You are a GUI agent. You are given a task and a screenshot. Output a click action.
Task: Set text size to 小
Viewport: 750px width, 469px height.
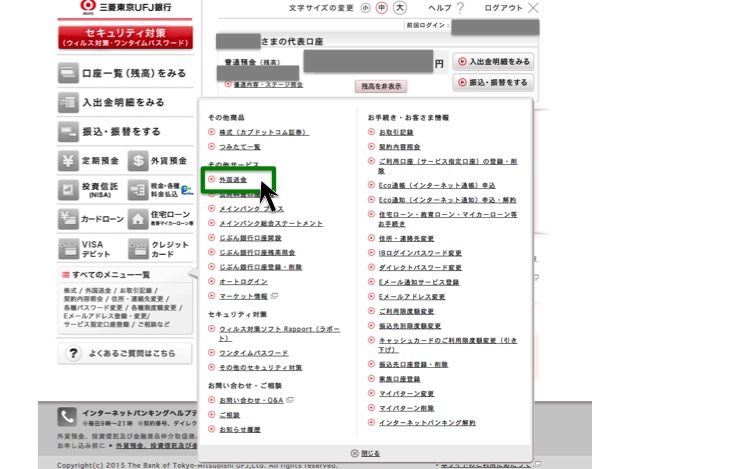click(365, 8)
